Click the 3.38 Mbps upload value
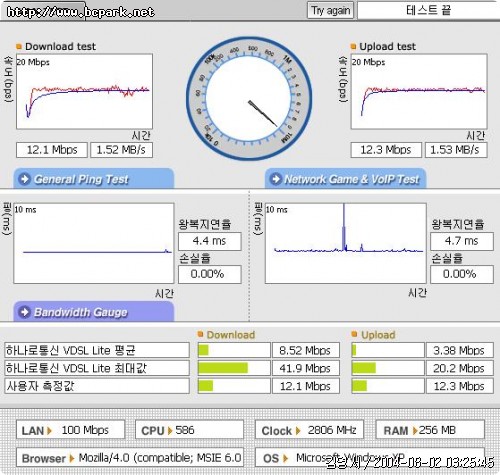500x475 pixels. coord(460,350)
